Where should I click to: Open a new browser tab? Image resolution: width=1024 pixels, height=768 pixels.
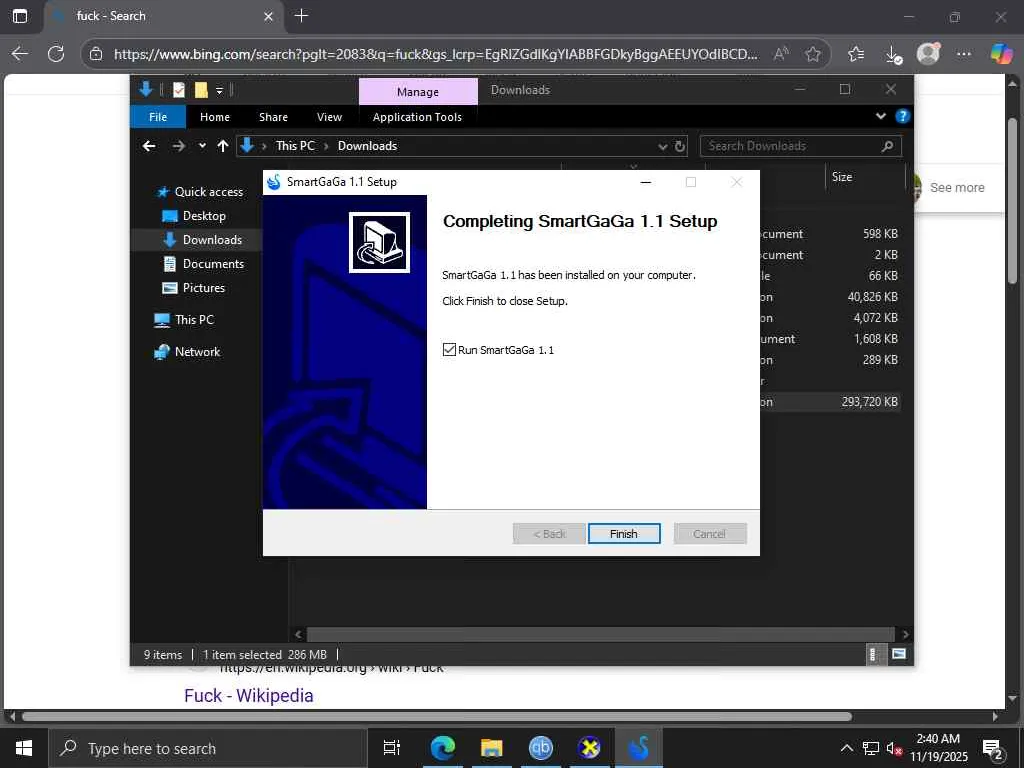point(301,16)
